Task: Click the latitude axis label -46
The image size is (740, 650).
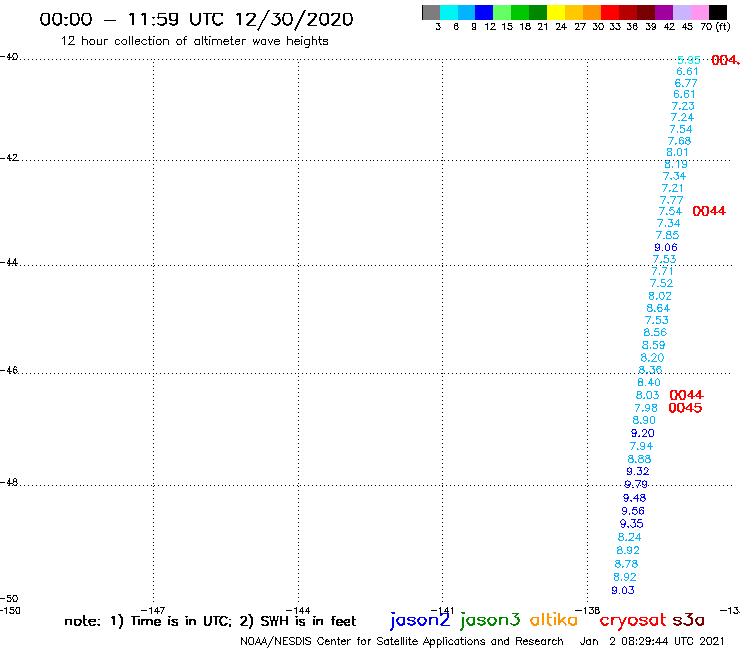Action: click(x=9, y=370)
